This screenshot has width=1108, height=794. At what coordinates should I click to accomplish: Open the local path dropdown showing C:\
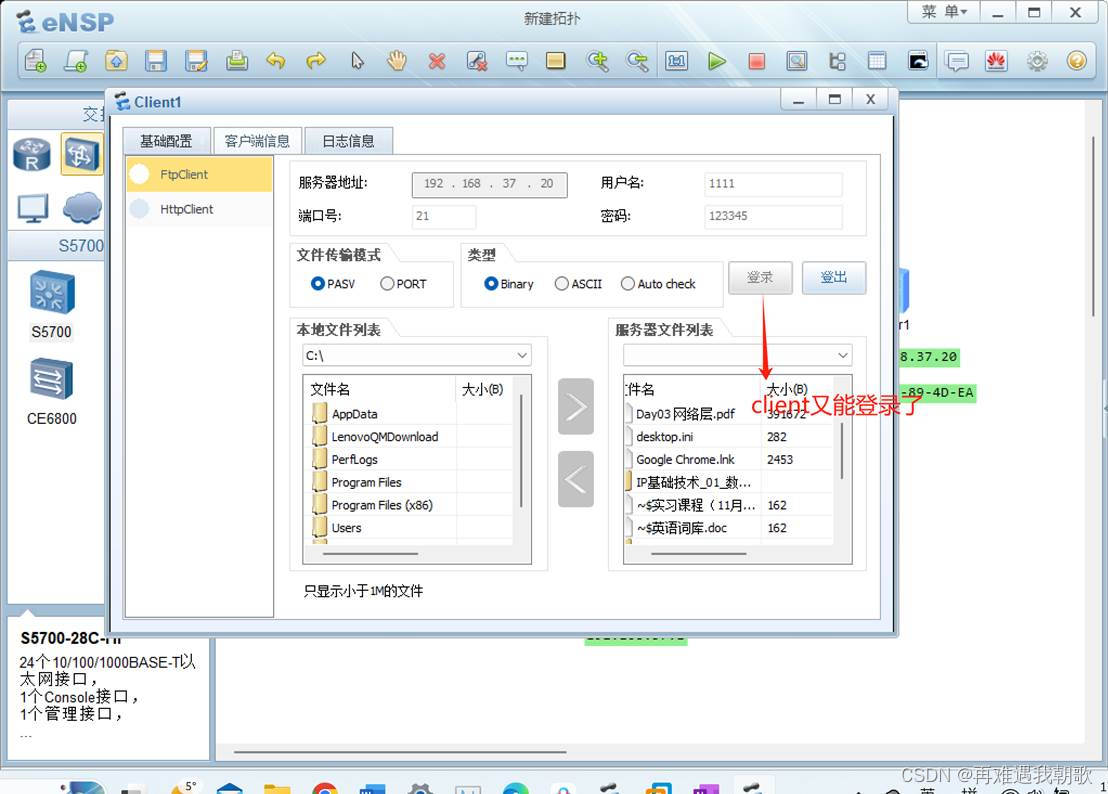click(521, 355)
